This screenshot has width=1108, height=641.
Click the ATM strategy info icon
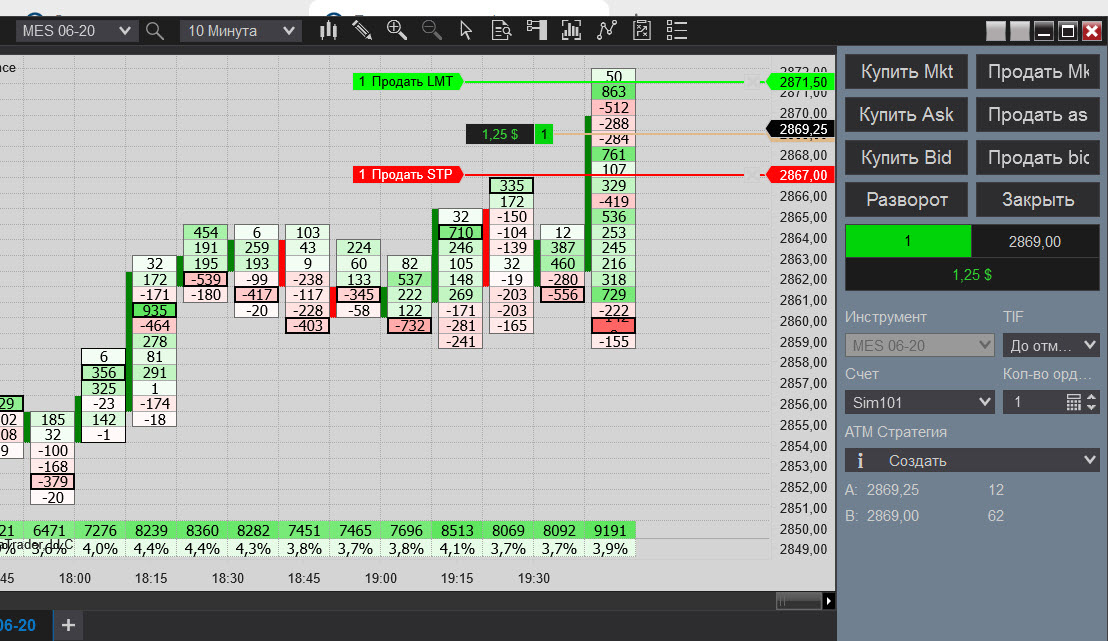(860, 461)
